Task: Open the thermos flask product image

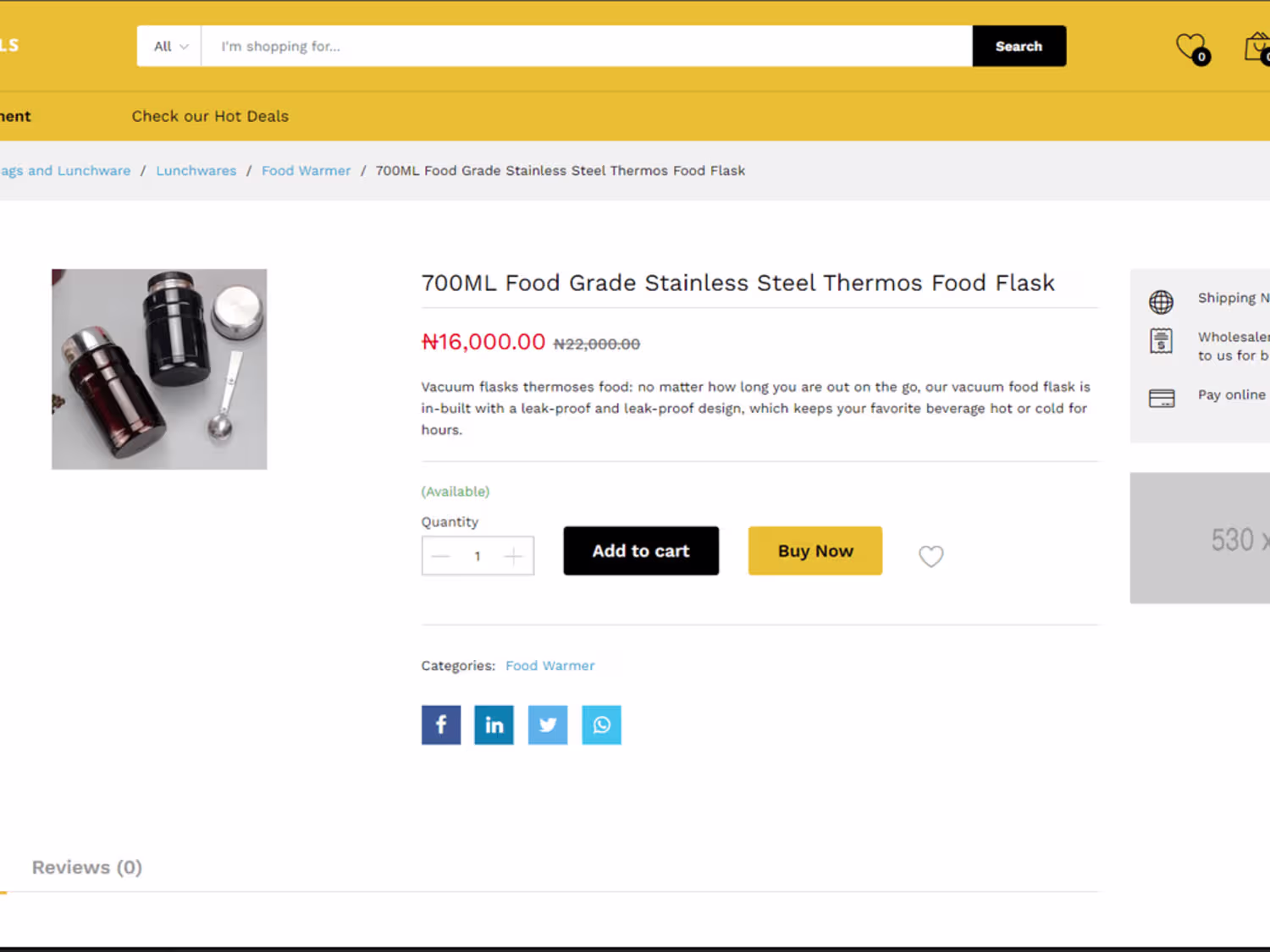Action: (159, 369)
